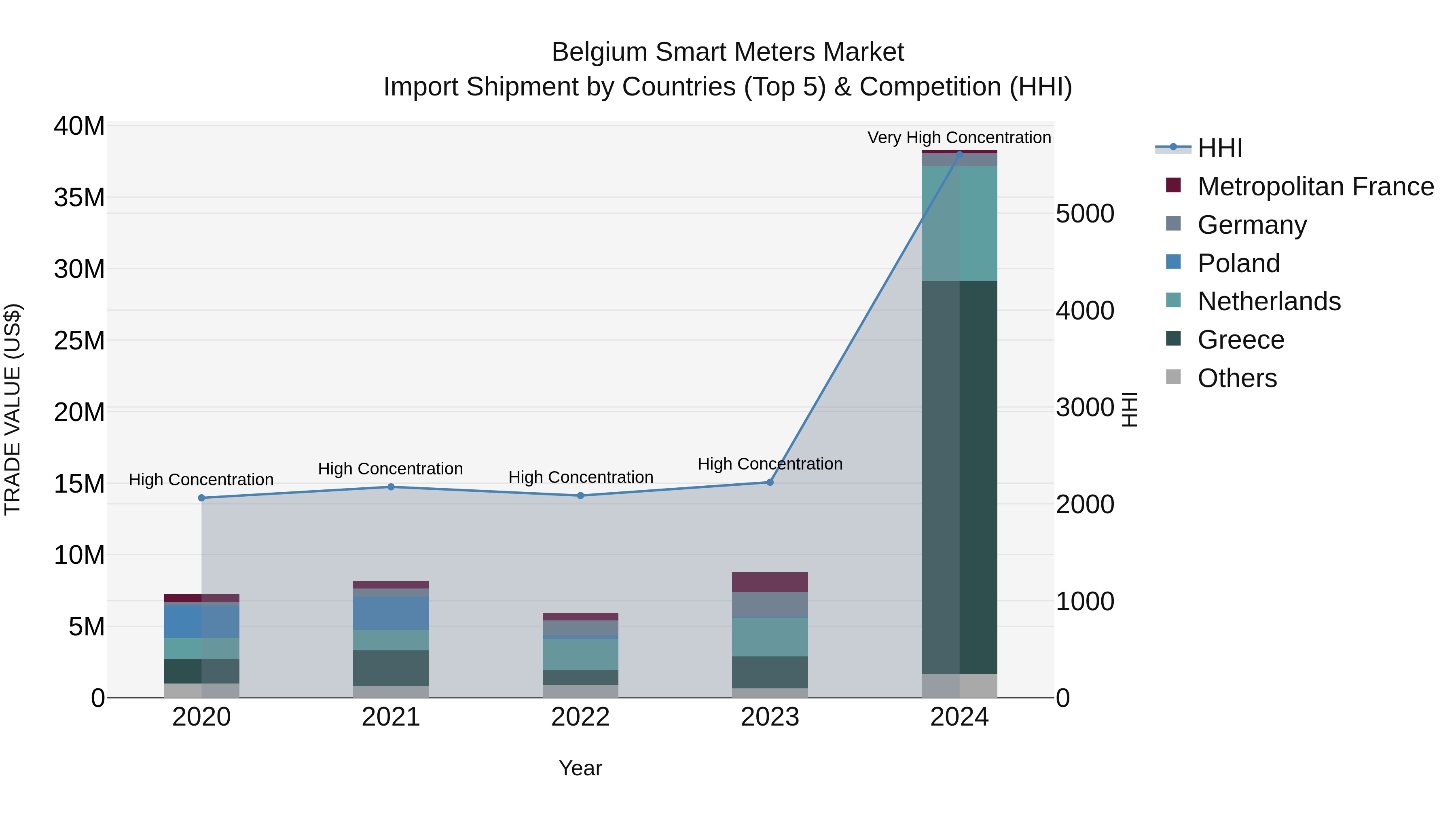Screen dimensions: 1456x819
Task: Click the HHI line marker for 2021
Action: [x=391, y=487]
